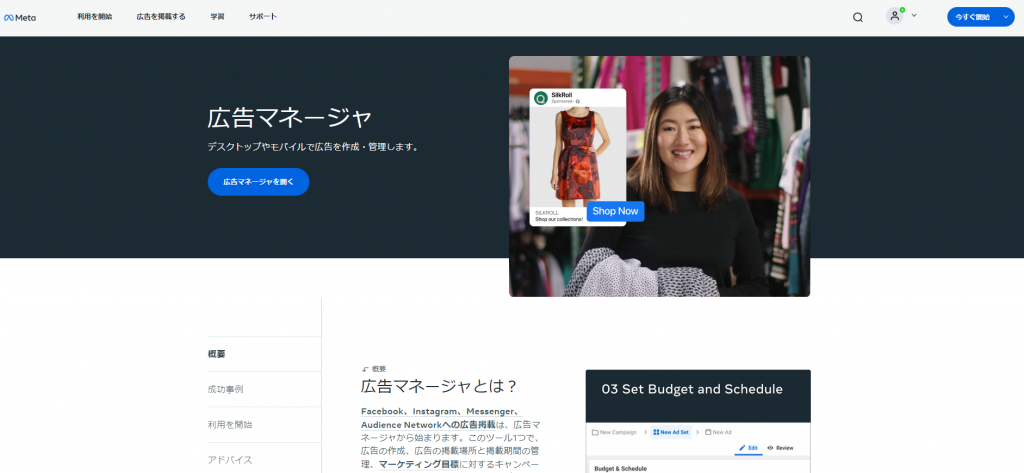1024x473 pixels.
Task: Click the 広告マネージャを開く button
Action: [259, 182]
